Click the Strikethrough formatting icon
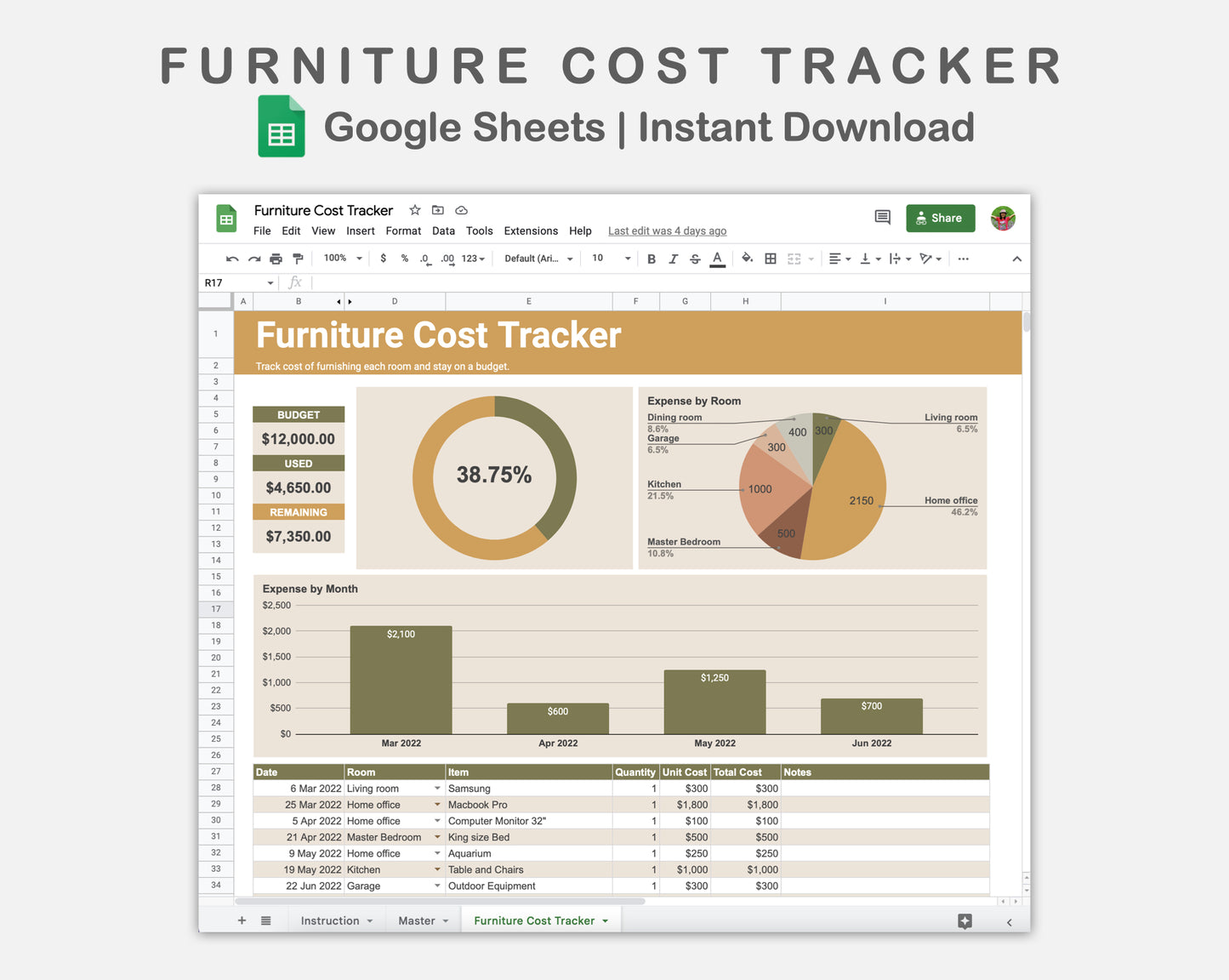1229x980 pixels. [695, 258]
